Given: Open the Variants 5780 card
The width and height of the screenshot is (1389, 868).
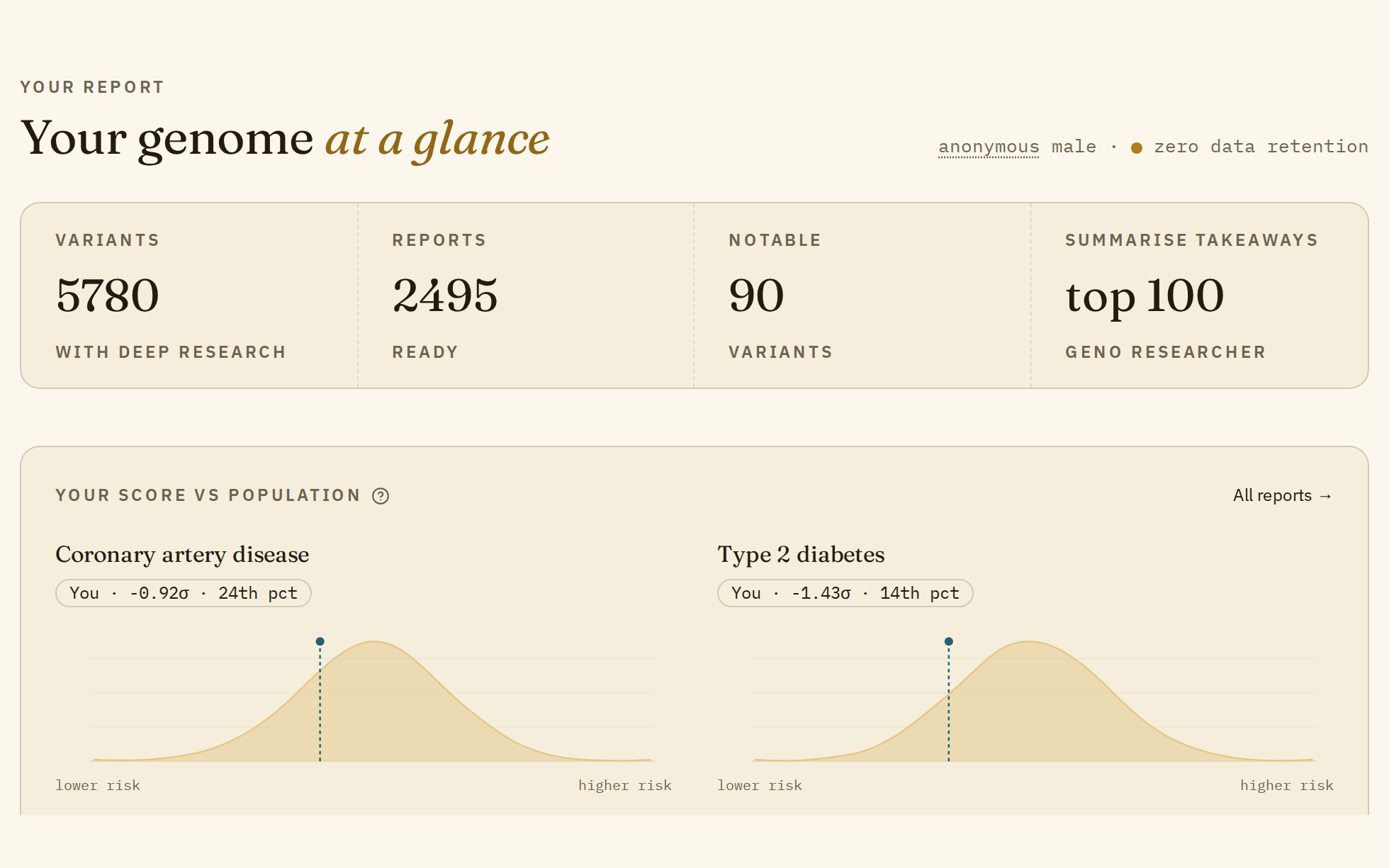Looking at the screenshot, I should point(189,295).
